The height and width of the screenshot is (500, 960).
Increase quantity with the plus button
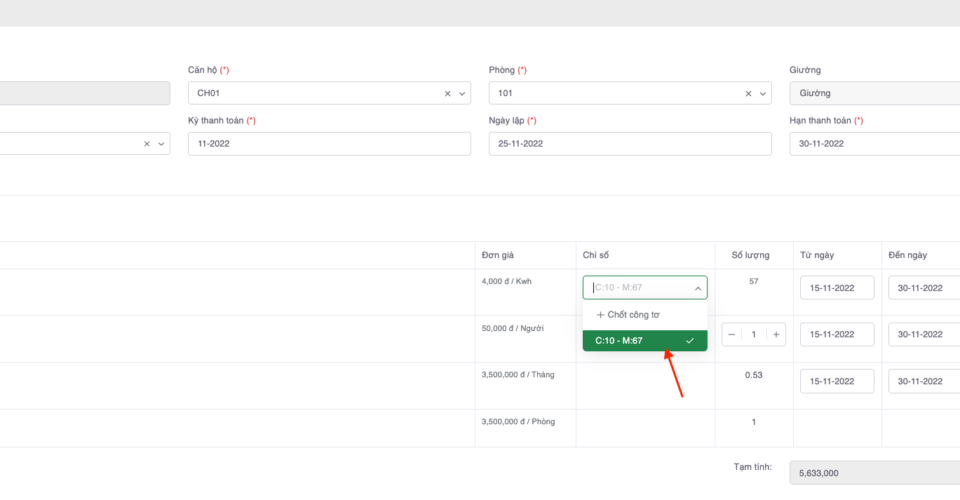pyautogui.click(x=776, y=334)
